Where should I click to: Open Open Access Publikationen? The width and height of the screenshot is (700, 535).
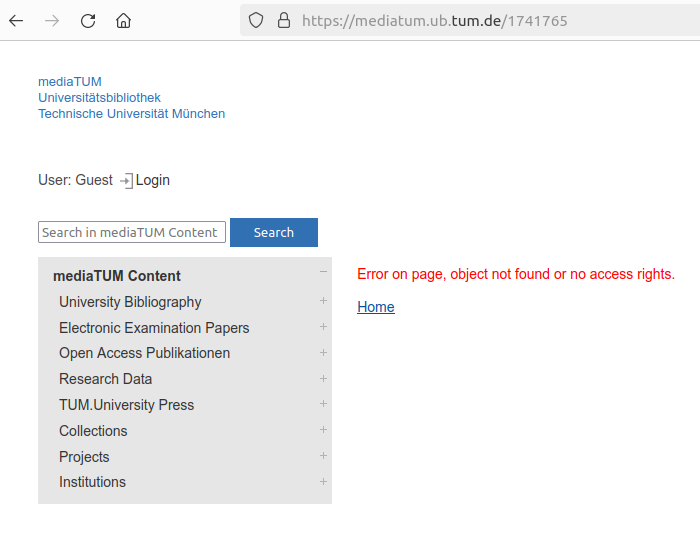tap(144, 353)
